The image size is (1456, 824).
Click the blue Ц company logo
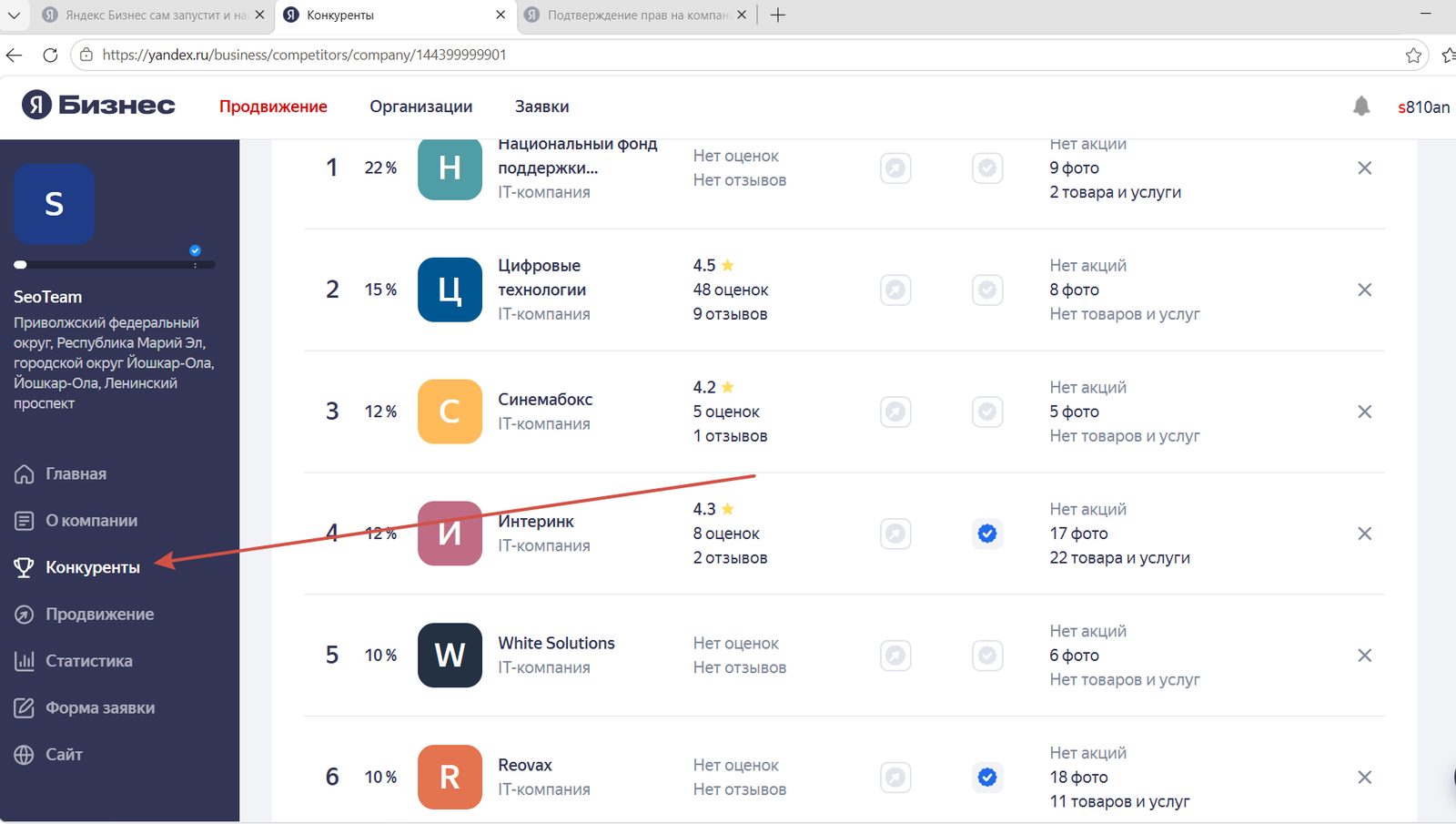pos(450,290)
